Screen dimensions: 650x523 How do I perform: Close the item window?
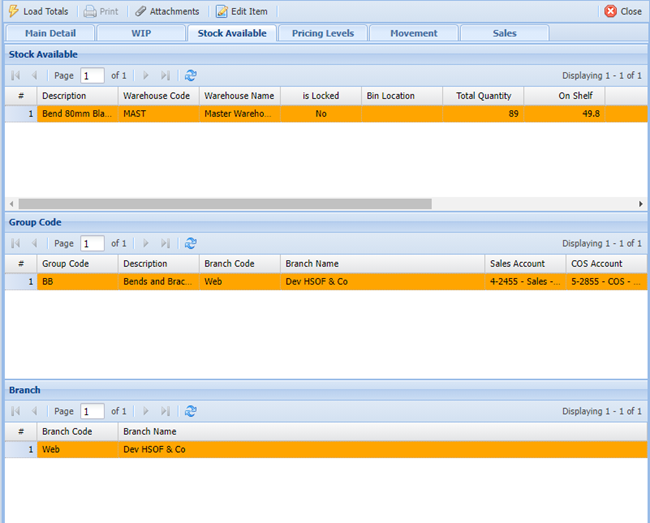click(x=623, y=11)
